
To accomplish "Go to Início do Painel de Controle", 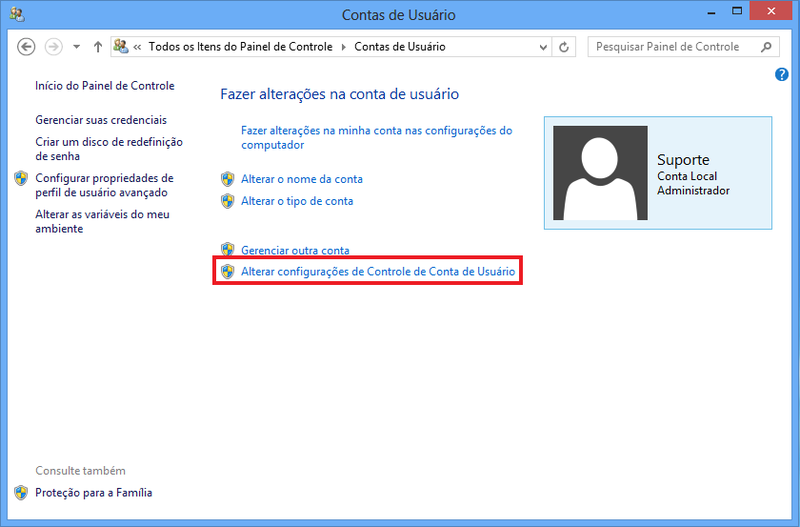I will click(x=105, y=86).
